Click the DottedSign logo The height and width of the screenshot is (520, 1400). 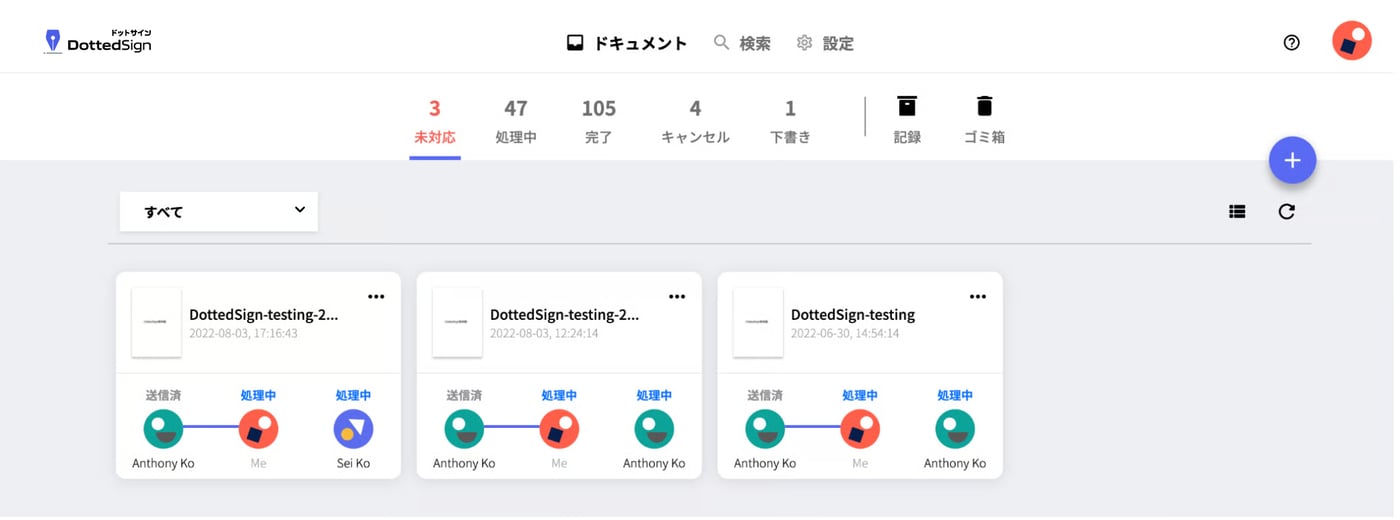click(98, 42)
